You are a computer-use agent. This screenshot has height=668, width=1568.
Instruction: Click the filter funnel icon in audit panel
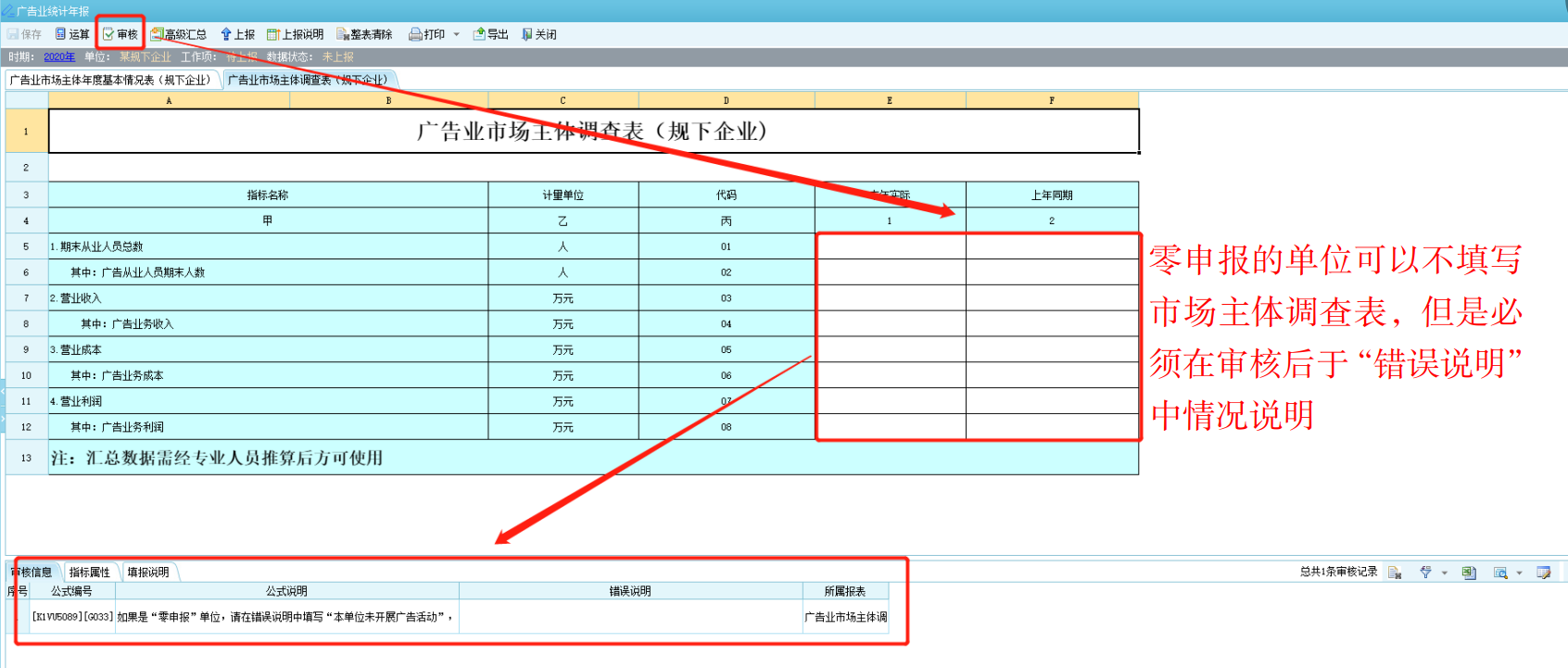coord(1425,573)
